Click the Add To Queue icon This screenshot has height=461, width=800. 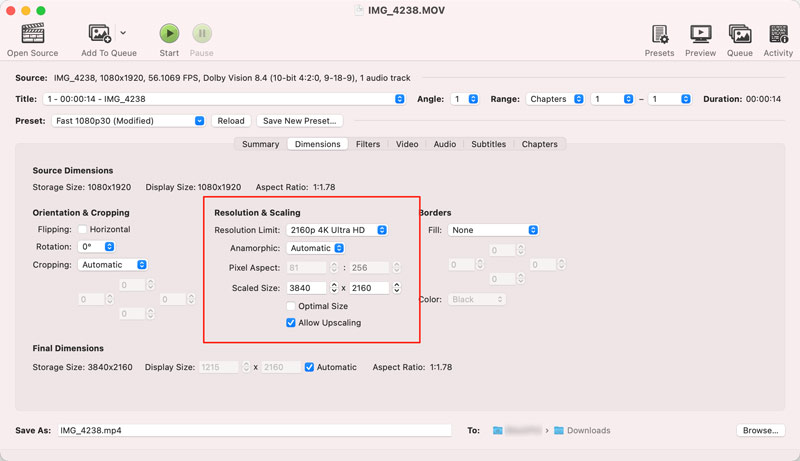pyautogui.click(x=100, y=34)
